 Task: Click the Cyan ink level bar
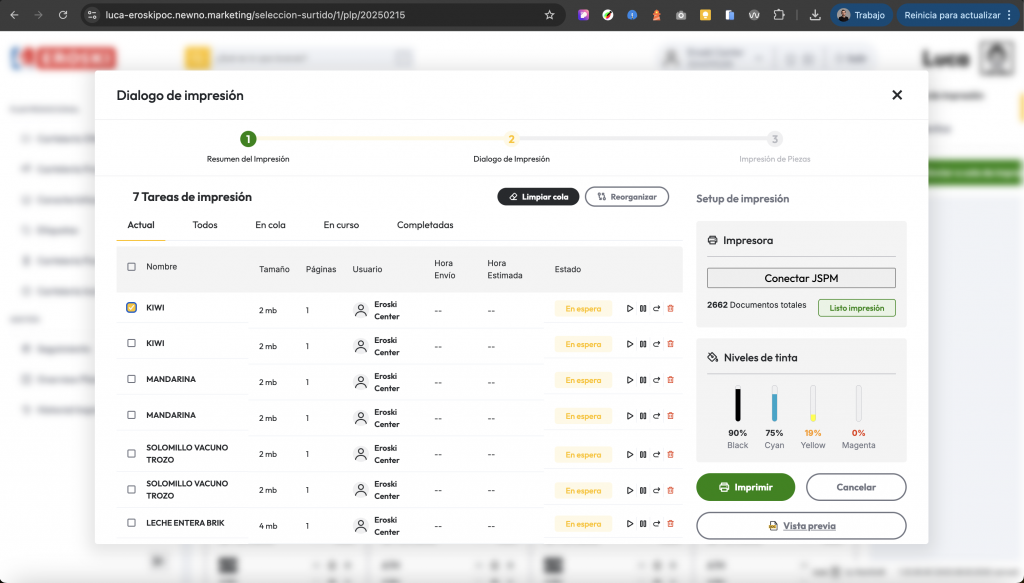point(774,404)
